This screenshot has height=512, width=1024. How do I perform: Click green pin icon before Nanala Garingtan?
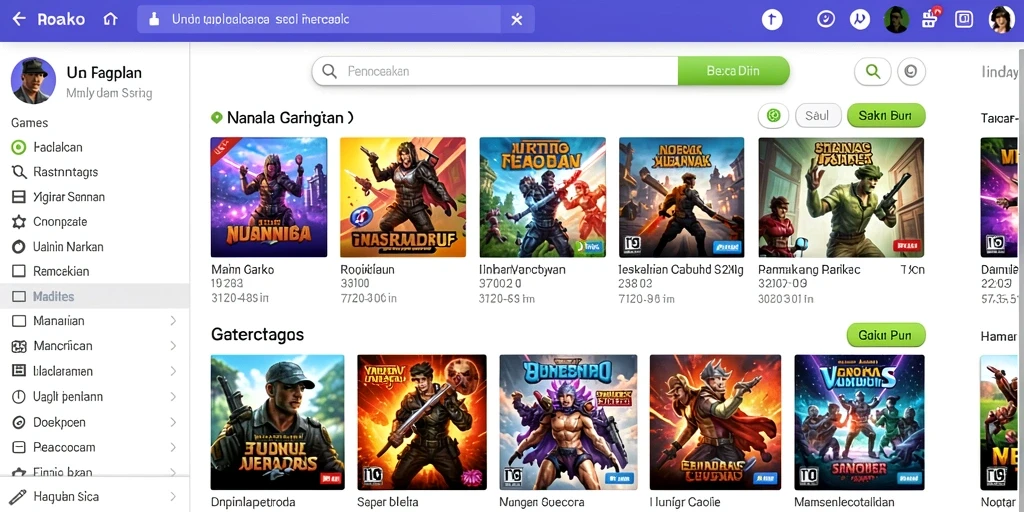click(x=217, y=118)
